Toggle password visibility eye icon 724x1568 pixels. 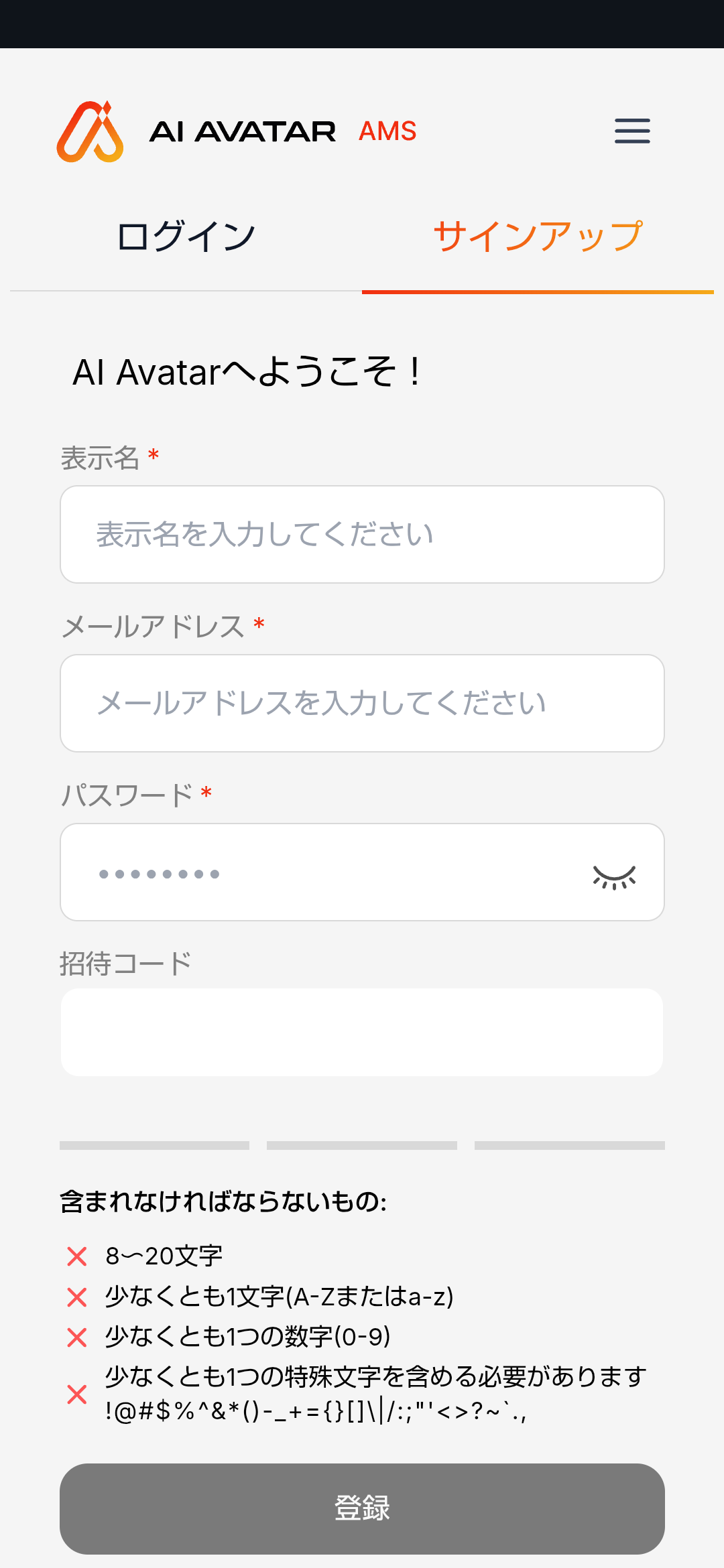(614, 876)
